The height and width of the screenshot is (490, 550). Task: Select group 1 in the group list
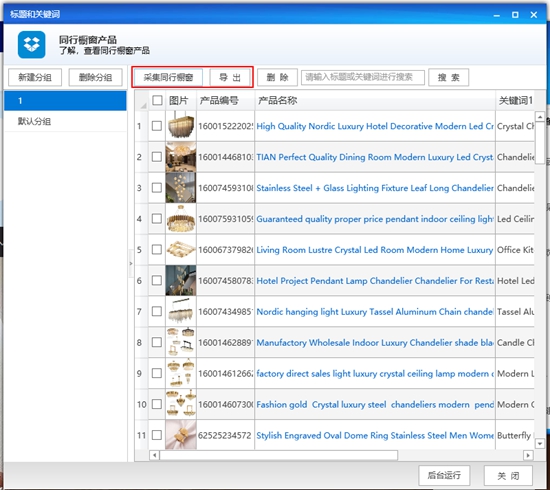coord(65,101)
